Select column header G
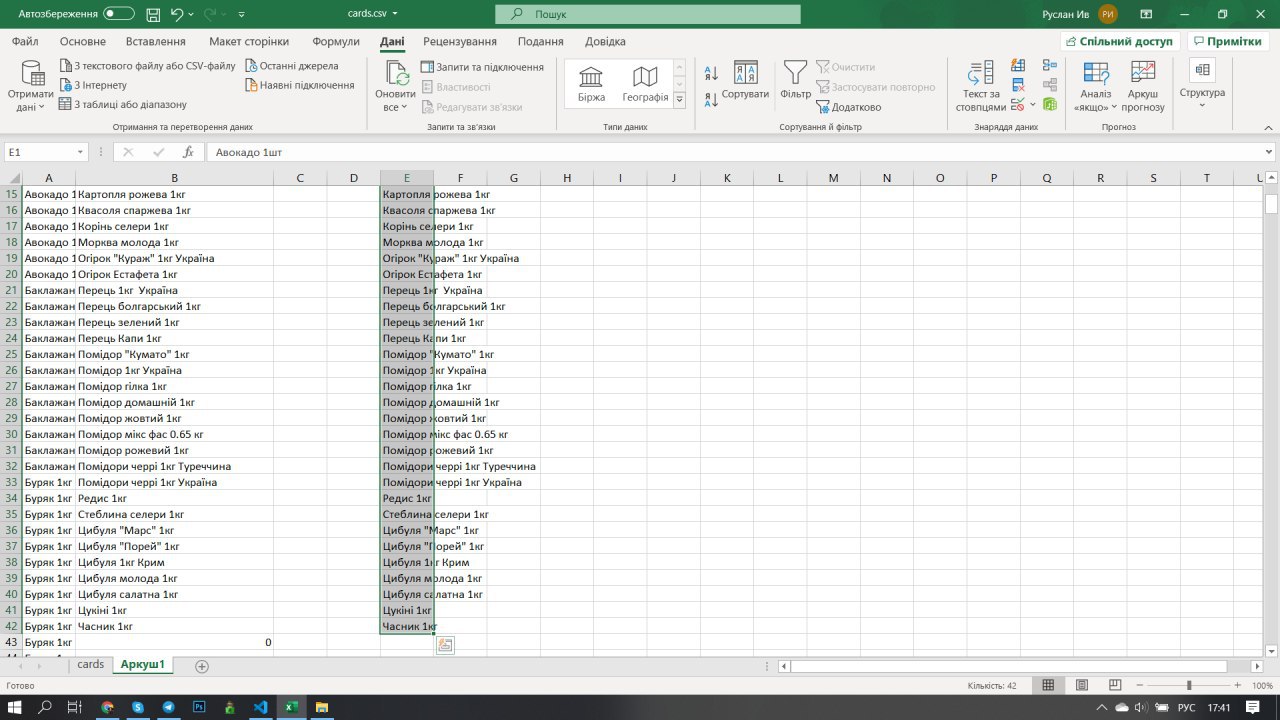1280x720 pixels. pos(513,178)
